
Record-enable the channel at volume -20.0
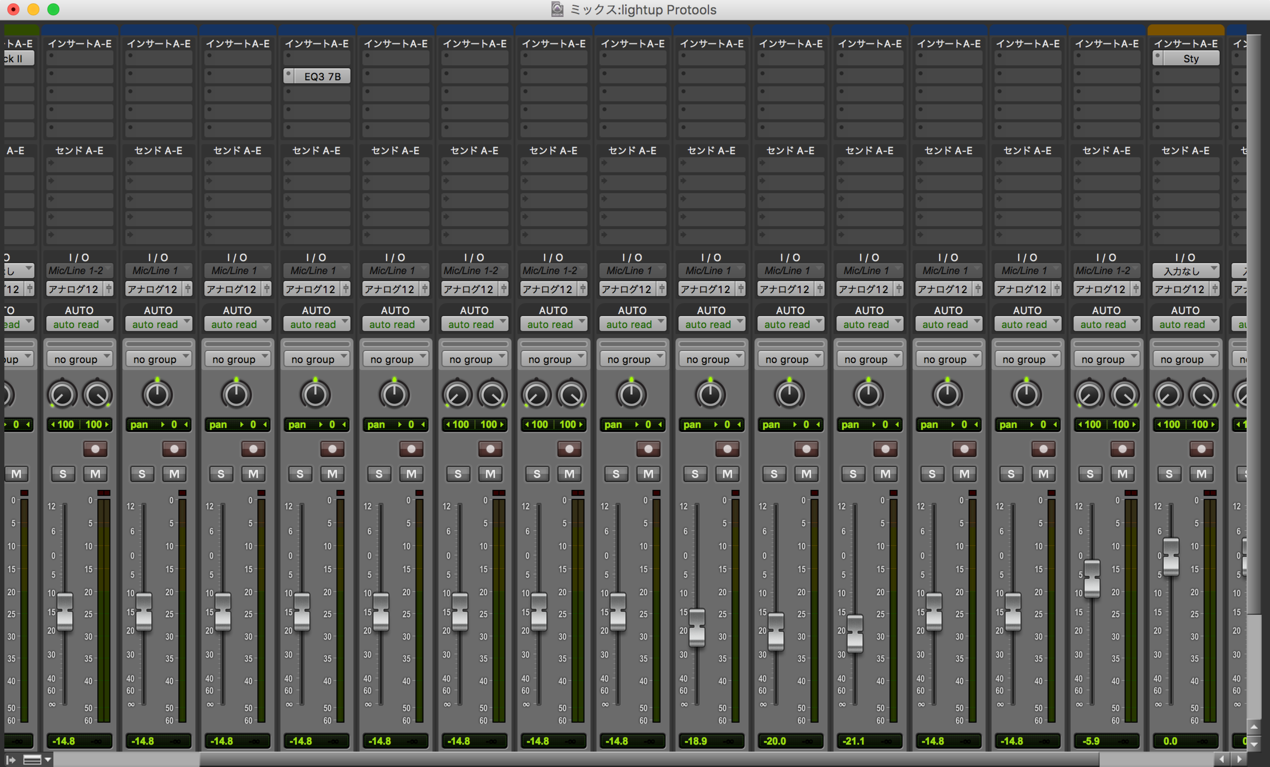[x=806, y=449]
